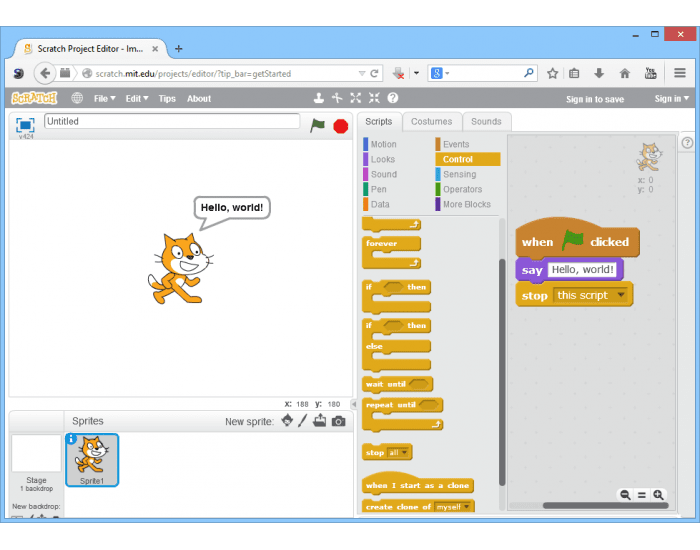The image size is (700, 550).
Task: Zoom out the scripts area
Action: (625, 495)
